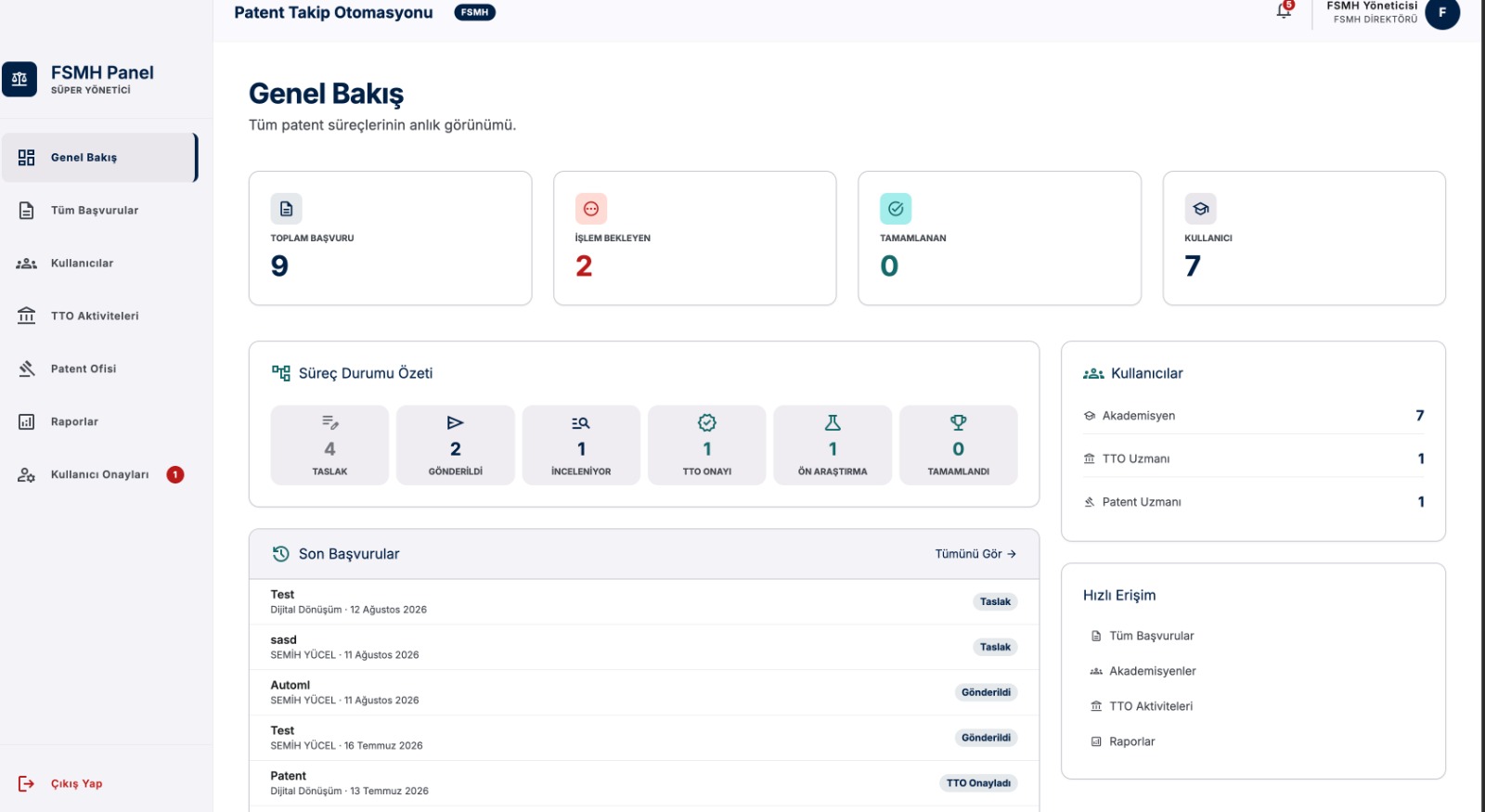Open TTO Aktiviteleri under Hızlı Erişim
Screen dimensions: 1485x812
(1142, 707)
